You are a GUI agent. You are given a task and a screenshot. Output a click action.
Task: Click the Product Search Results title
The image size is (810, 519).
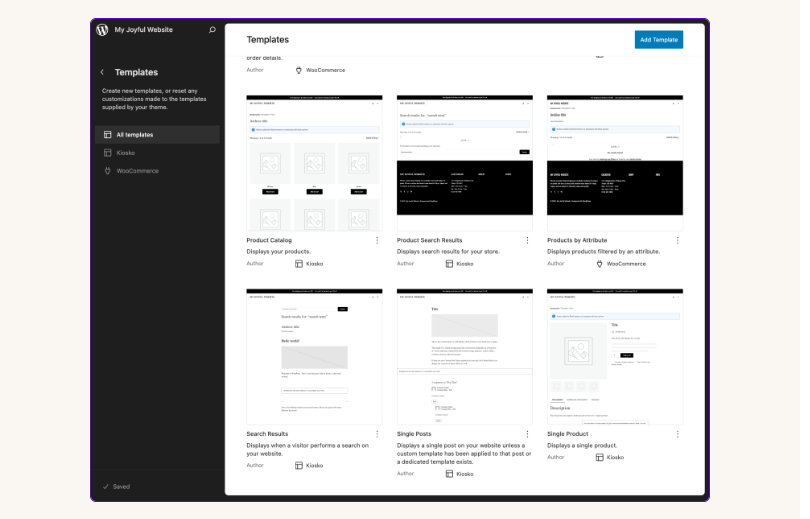(x=429, y=240)
